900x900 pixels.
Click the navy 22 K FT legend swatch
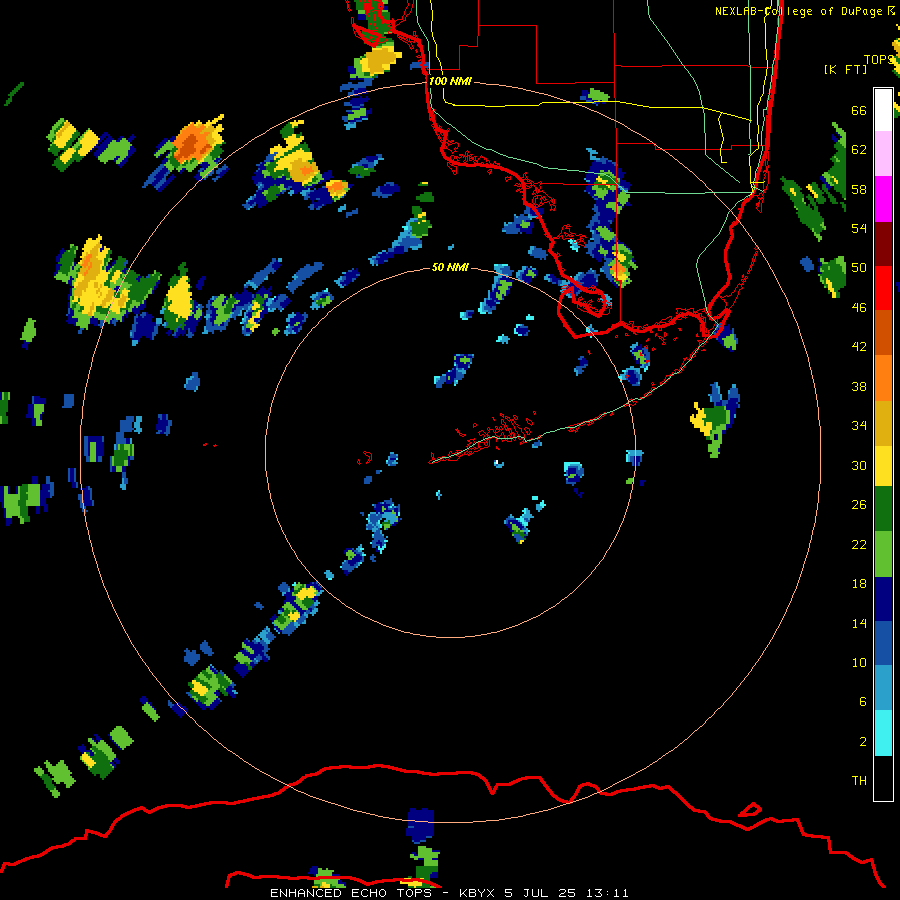pos(883,599)
